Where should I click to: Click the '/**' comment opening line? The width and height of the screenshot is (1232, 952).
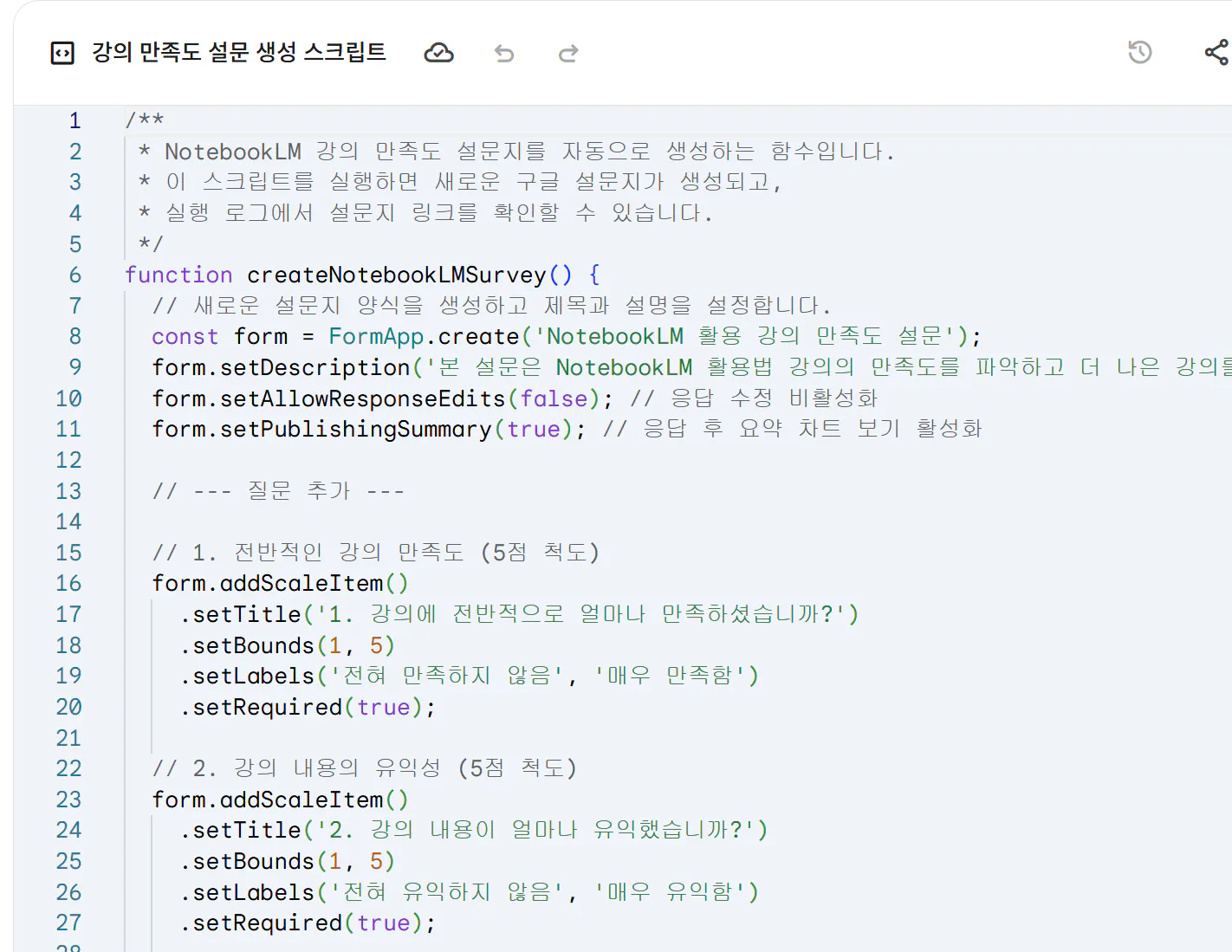coord(145,120)
